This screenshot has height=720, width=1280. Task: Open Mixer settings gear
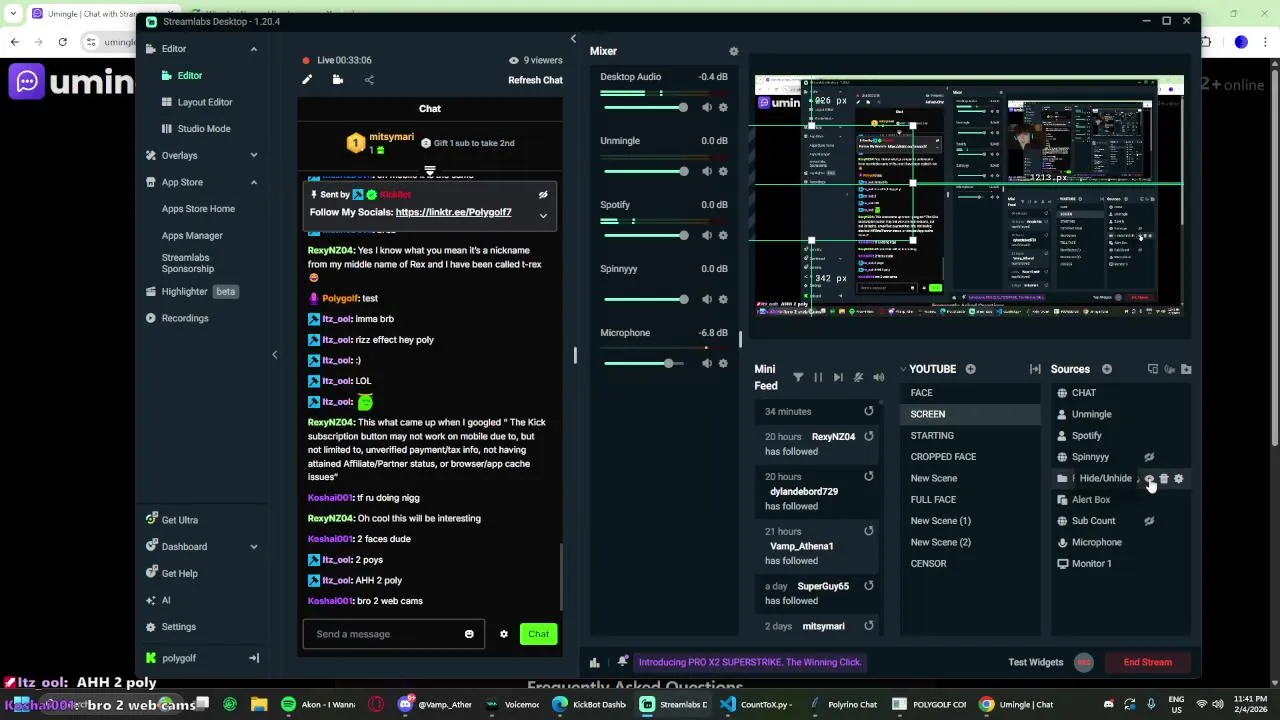[733, 51]
